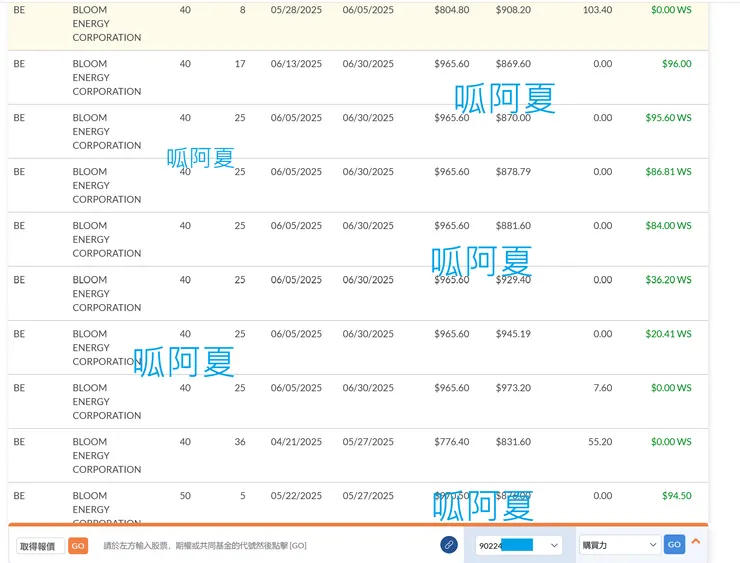Select the 55.20 disallowed loss value
The width and height of the screenshot is (740, 563).
(600, 442)
